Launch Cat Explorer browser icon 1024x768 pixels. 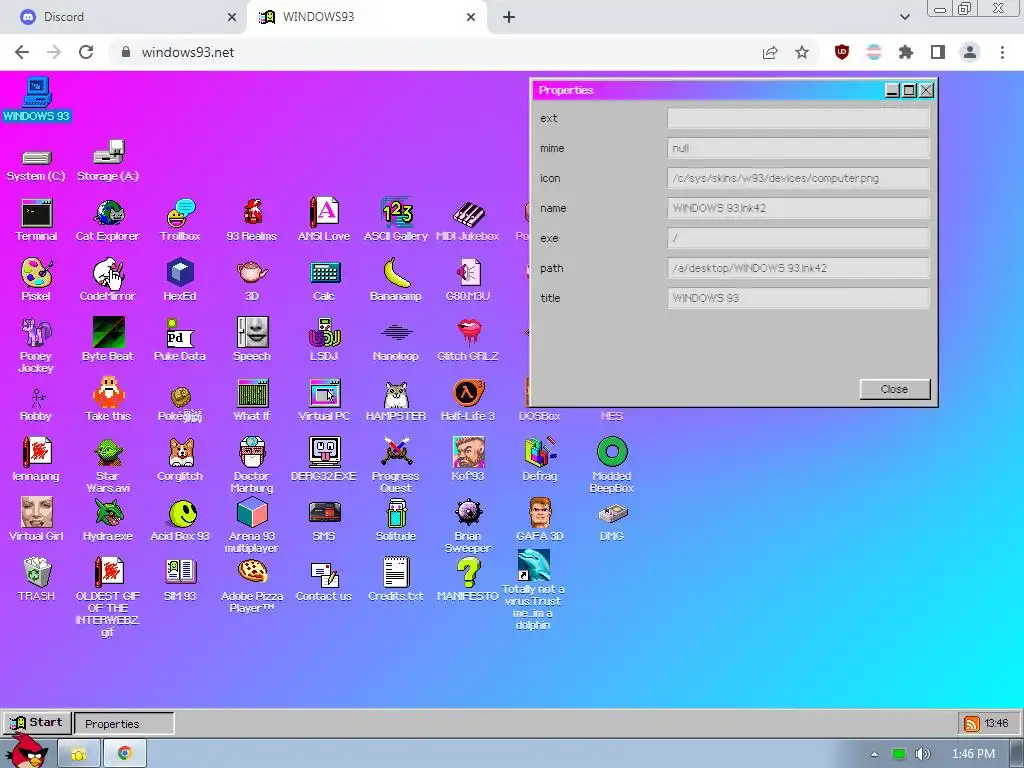coord(108,220)
